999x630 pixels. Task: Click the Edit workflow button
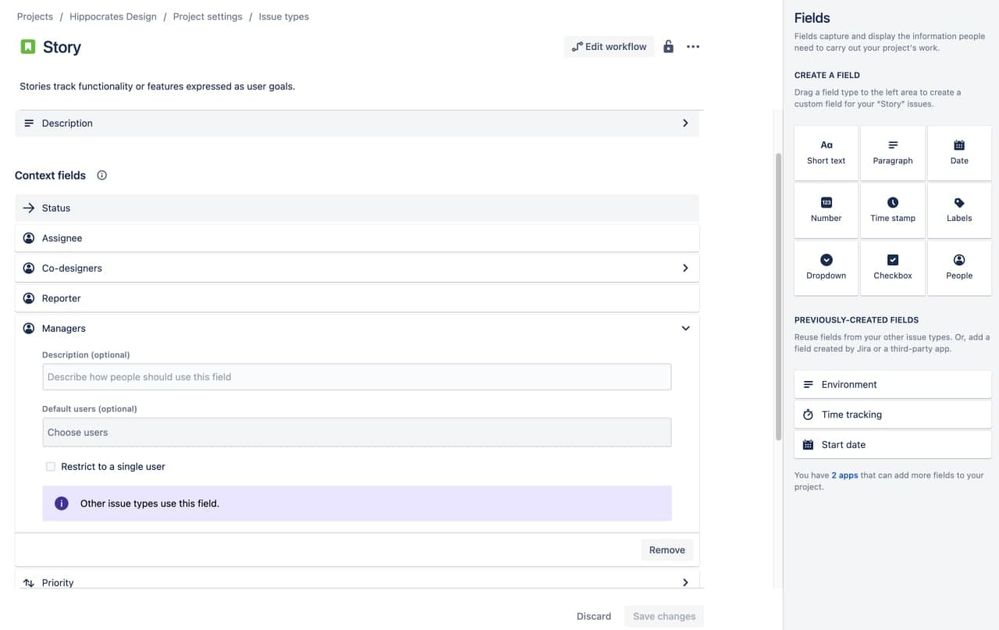click(x=609, y=47)
